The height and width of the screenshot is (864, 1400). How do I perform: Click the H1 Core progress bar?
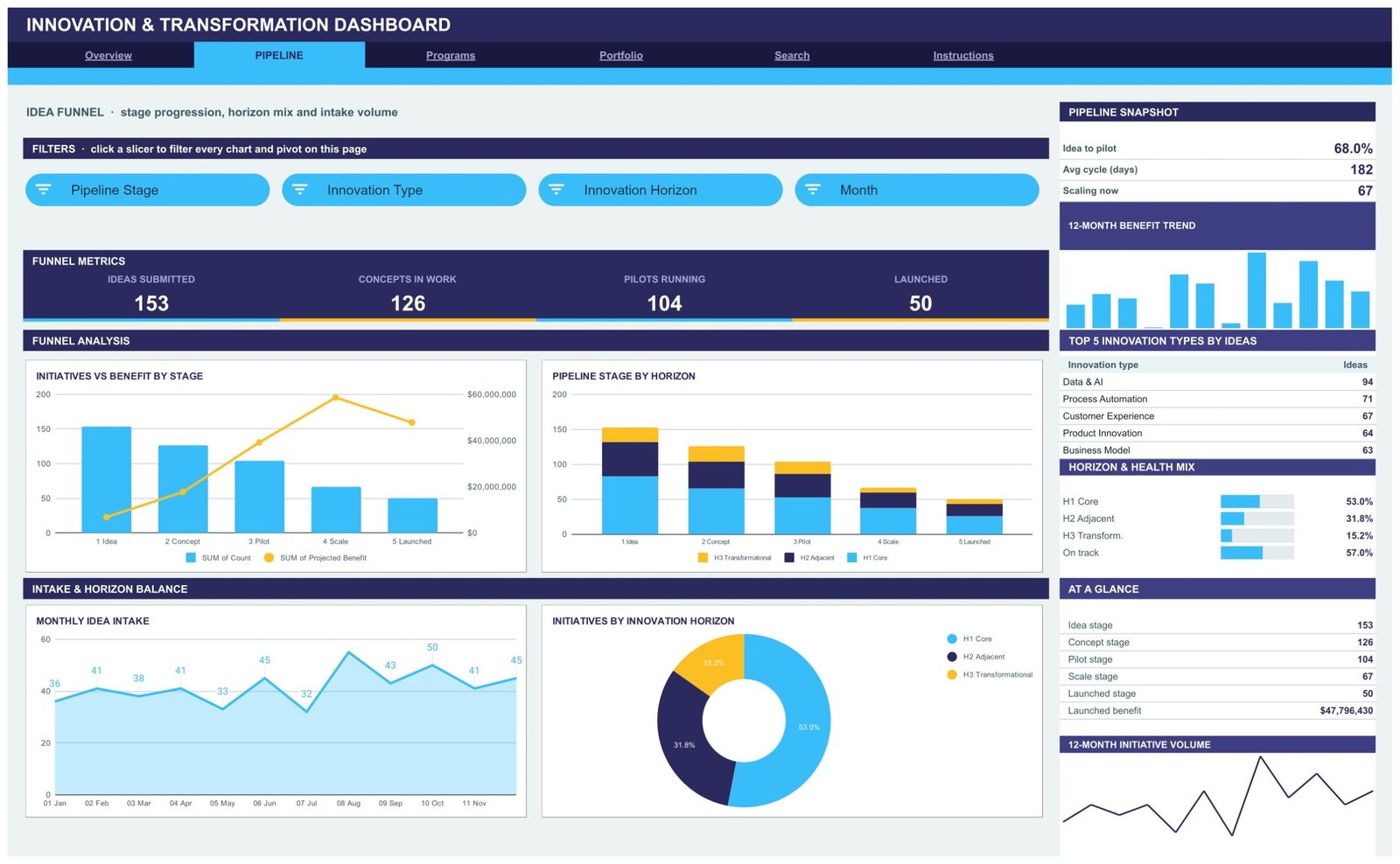[1256, 502]
